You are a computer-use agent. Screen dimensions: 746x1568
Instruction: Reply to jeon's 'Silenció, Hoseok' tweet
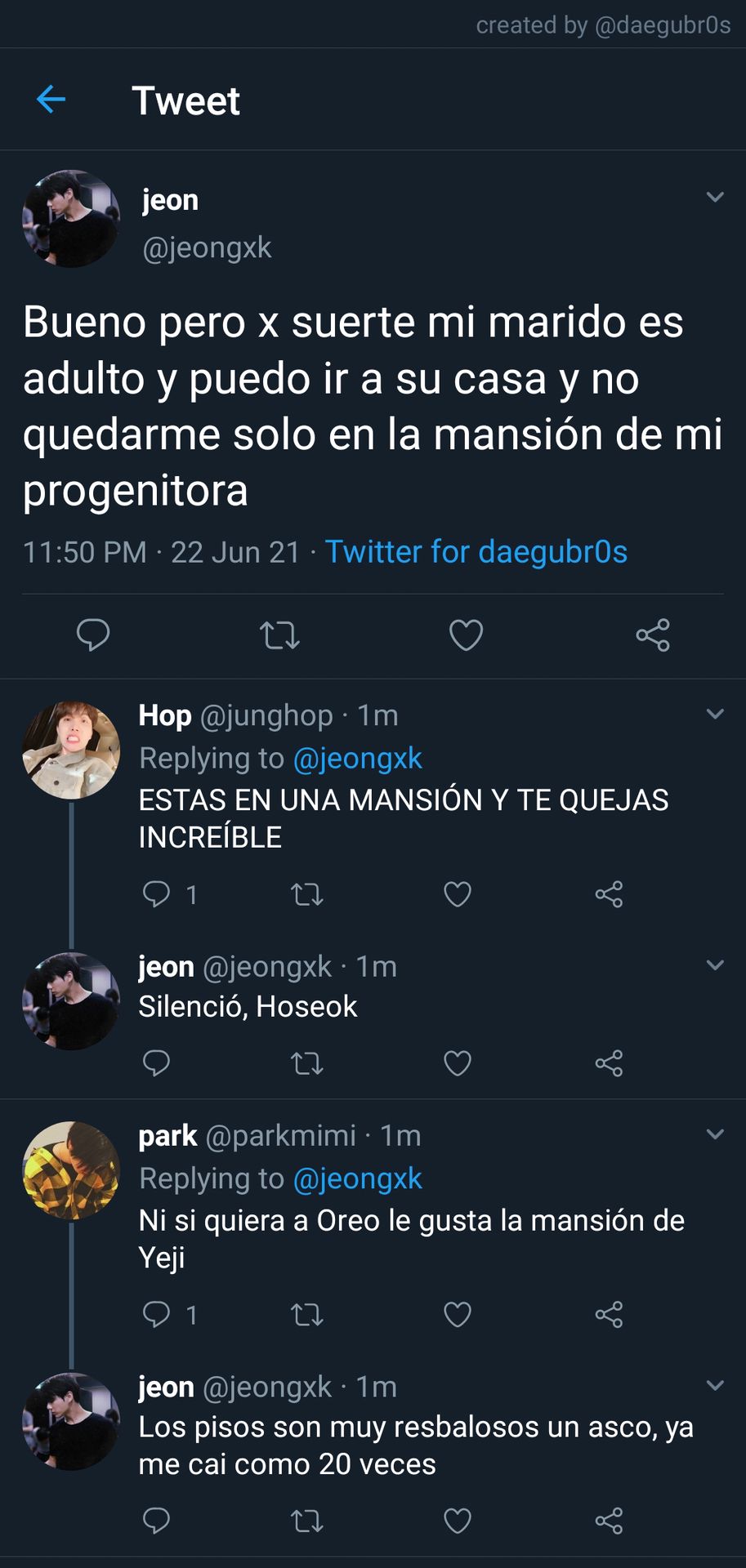pyautogui.click(x=156, y=1062)
